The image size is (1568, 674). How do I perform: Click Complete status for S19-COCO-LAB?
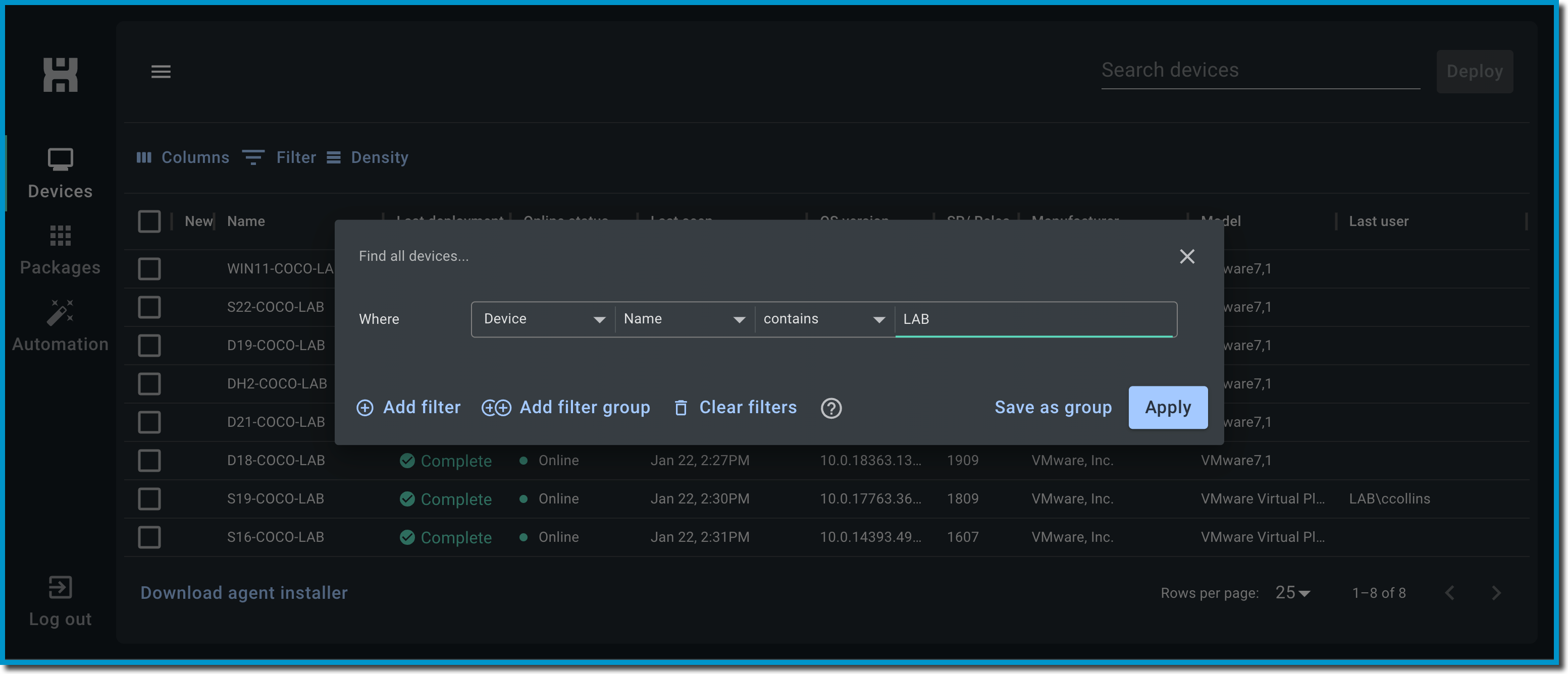coord(446,499)
